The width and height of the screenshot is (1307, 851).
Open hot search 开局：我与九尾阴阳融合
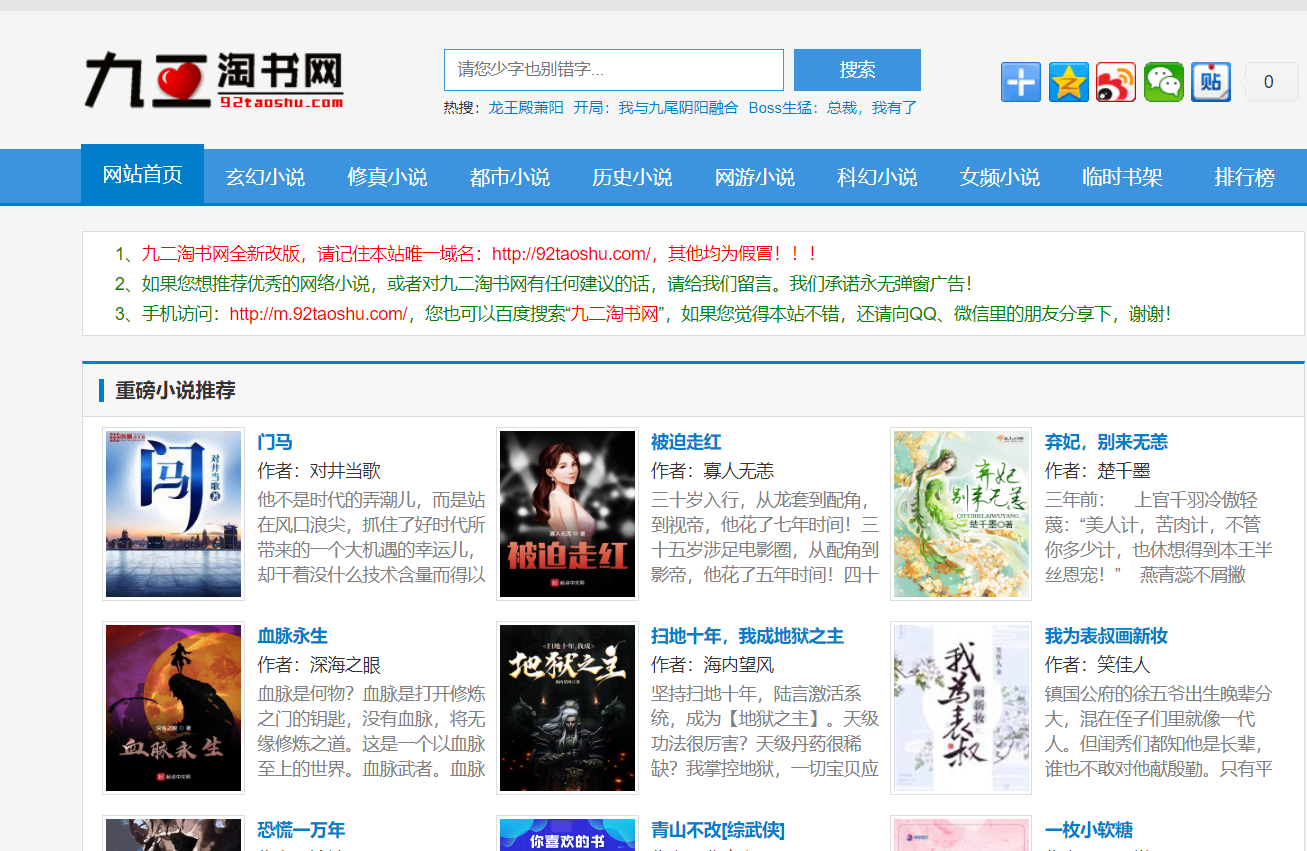click(x=656, y=108)
